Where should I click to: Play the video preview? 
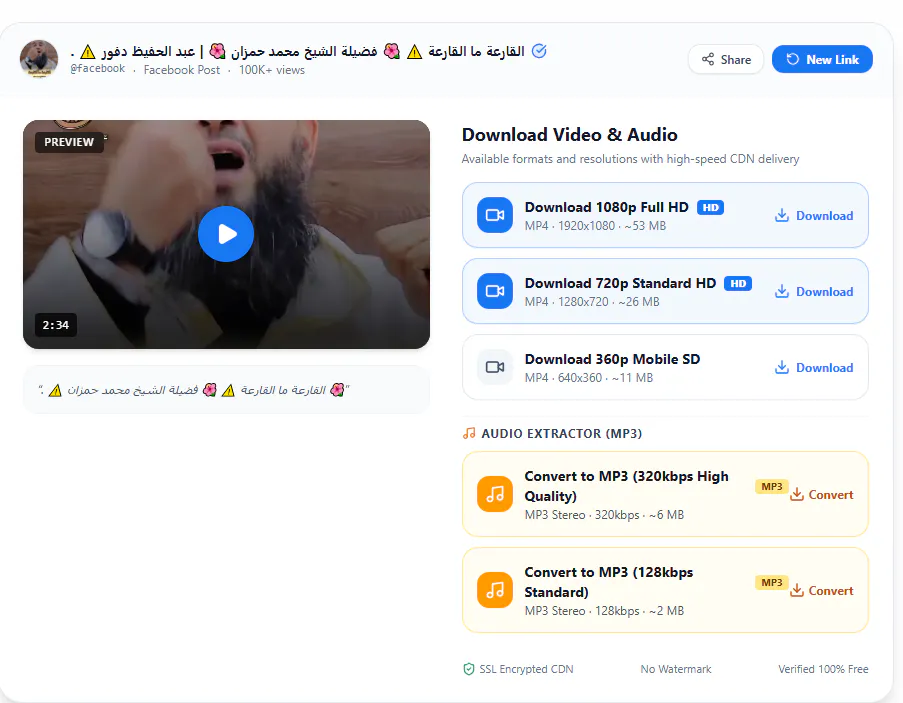click(x=226, y=234)
